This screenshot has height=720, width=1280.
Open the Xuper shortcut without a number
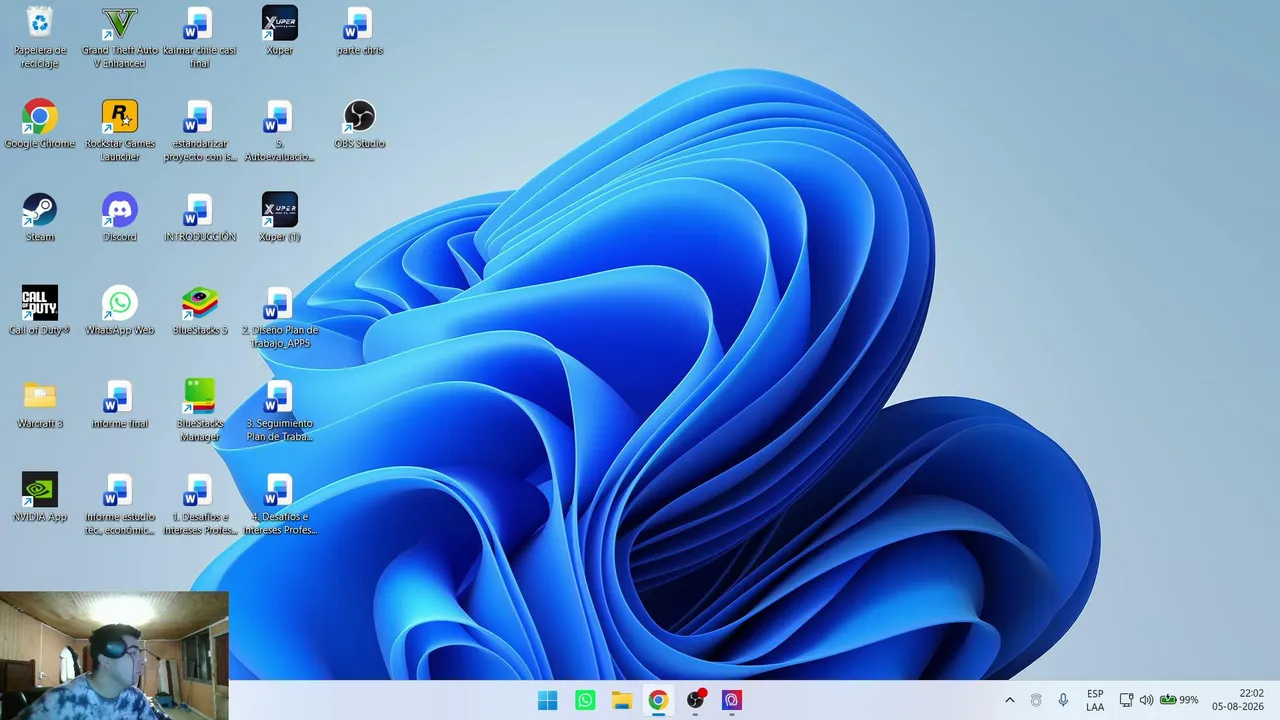(x=280, y=30)
